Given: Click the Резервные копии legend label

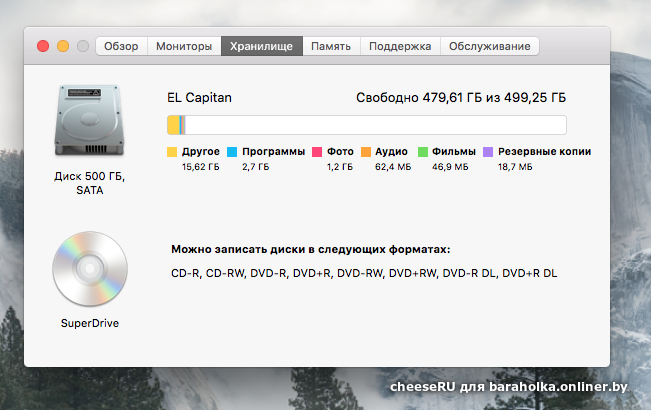Looking at the screenshot, I should coord(544,151).
